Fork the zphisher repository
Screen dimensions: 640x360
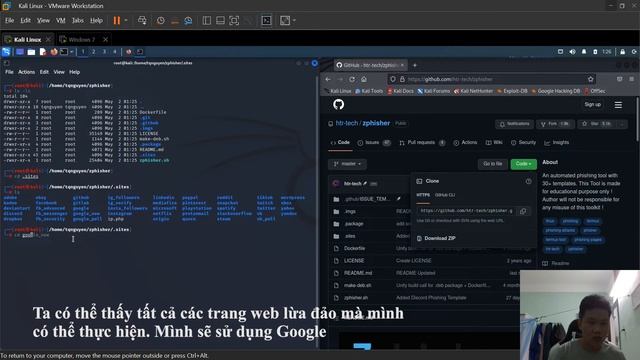coord(555,124)
